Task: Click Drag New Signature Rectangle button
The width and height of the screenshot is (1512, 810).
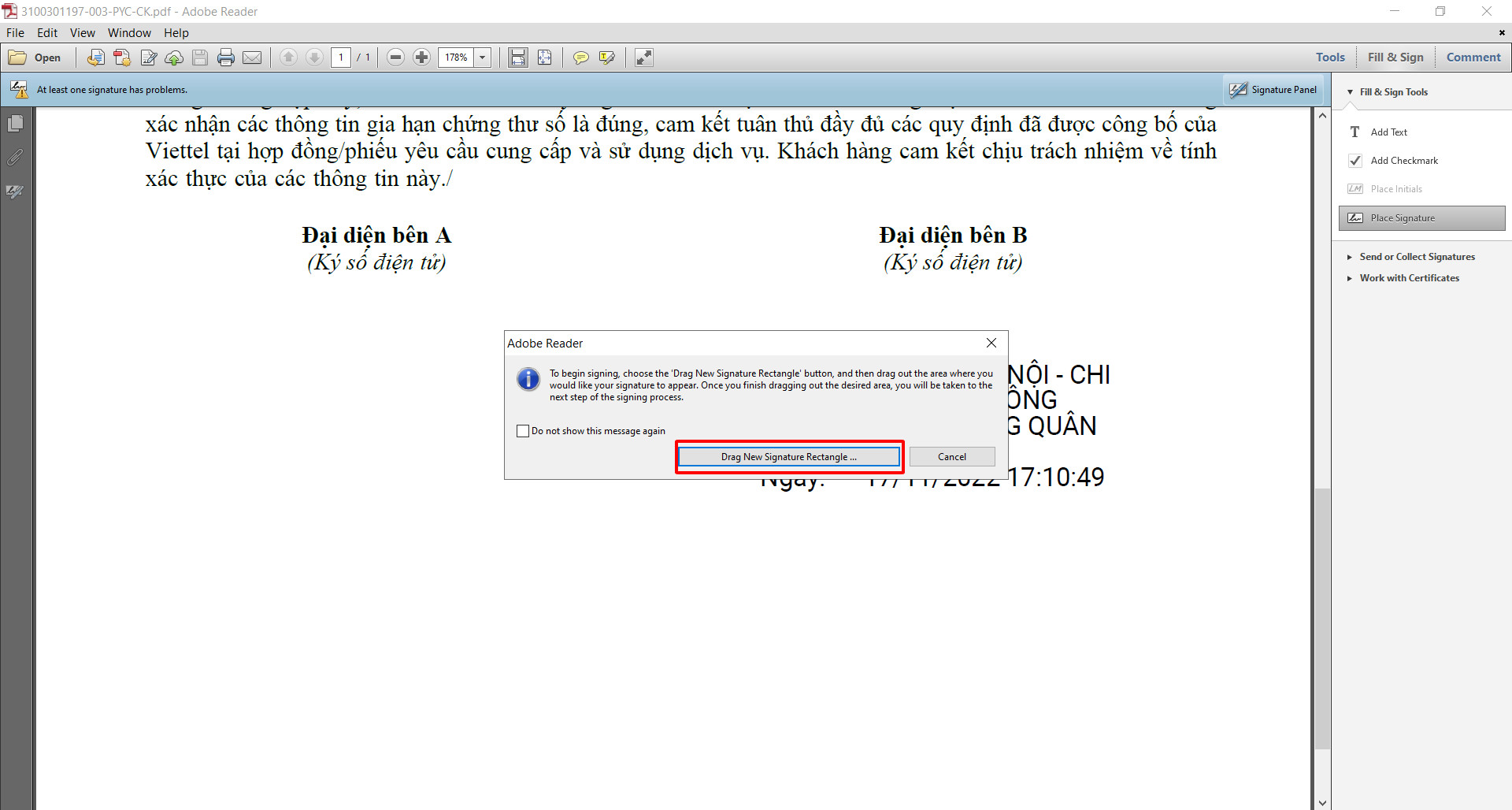Action: 789,457
